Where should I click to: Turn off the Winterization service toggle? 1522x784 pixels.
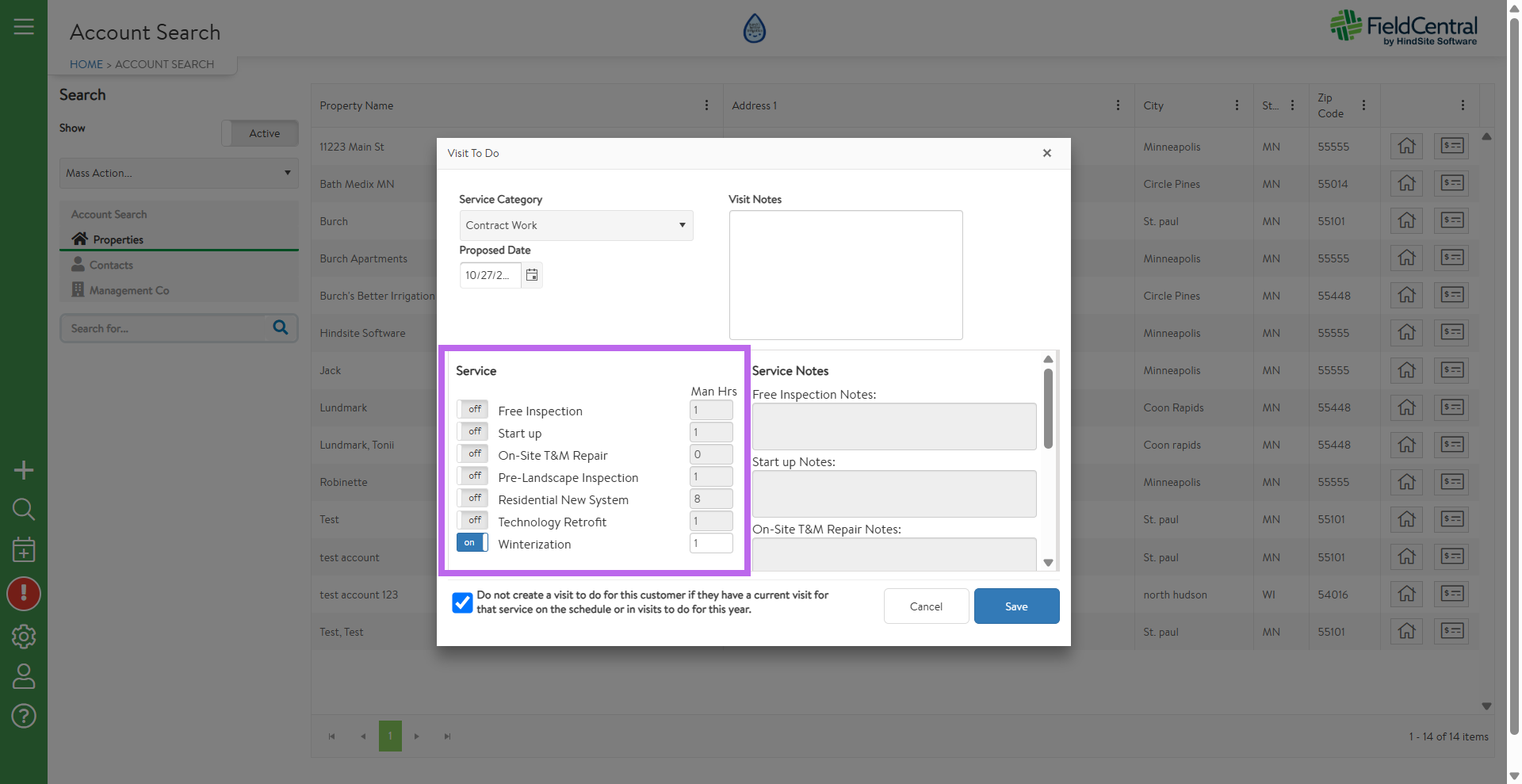(472, 543)
